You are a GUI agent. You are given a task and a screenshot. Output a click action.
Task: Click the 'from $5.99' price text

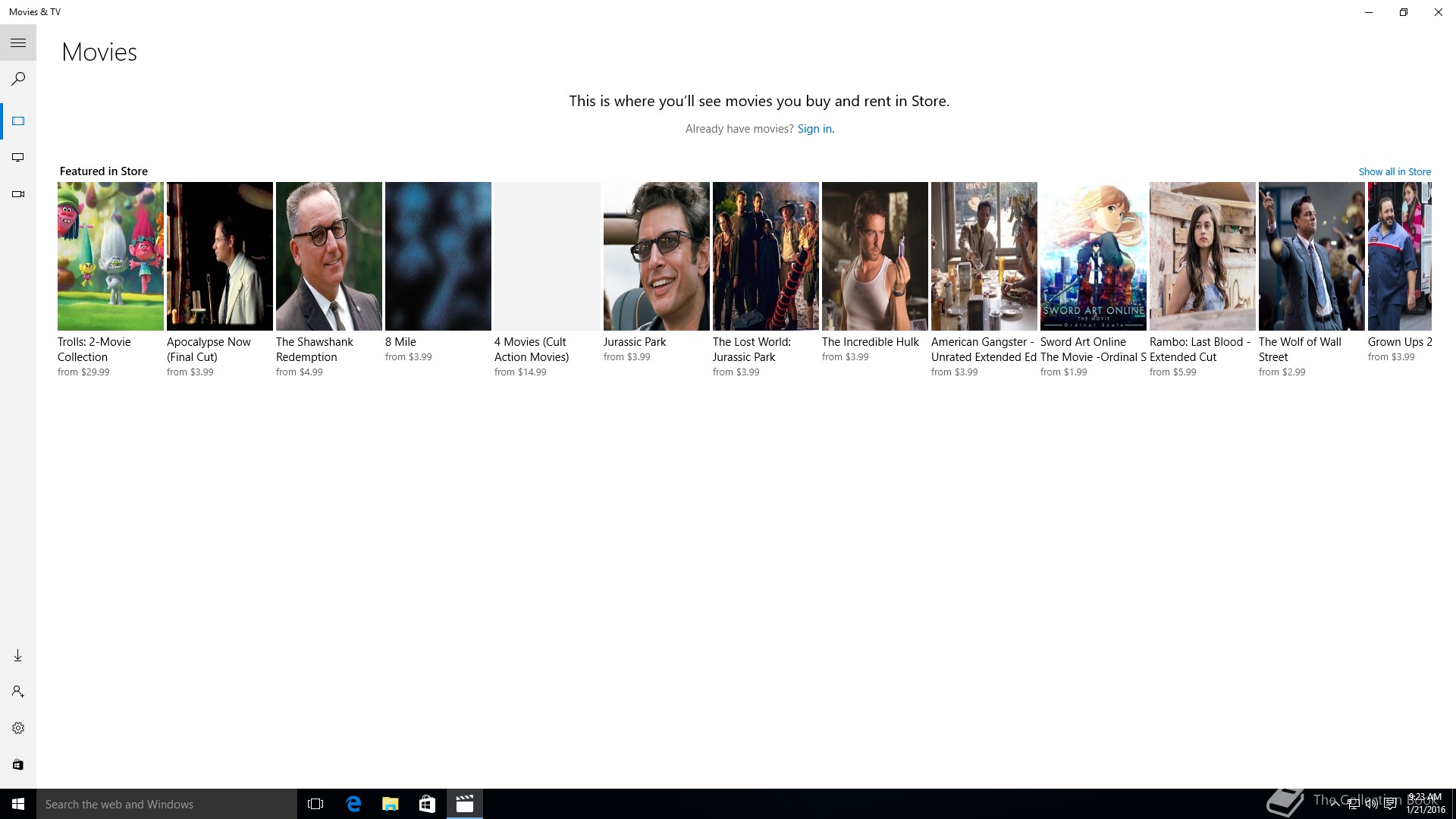tap(1173, 372)
